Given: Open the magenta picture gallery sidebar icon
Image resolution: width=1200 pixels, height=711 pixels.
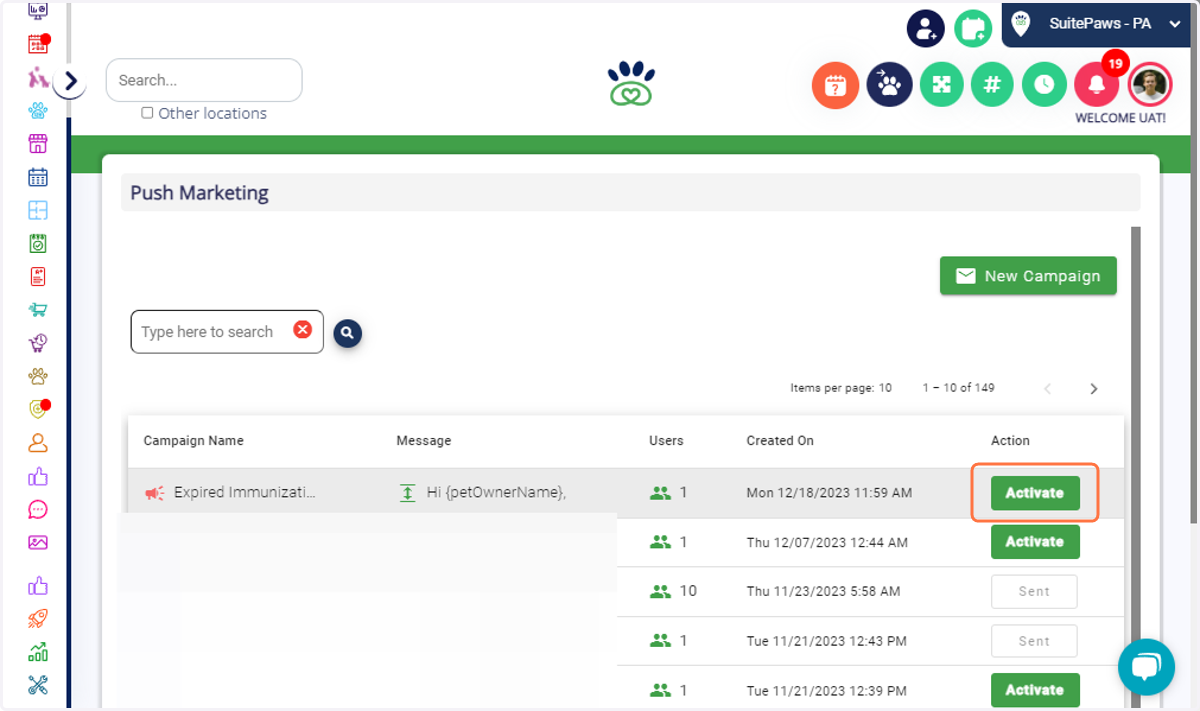Looking at the screenshot, I should click(38, 542).
